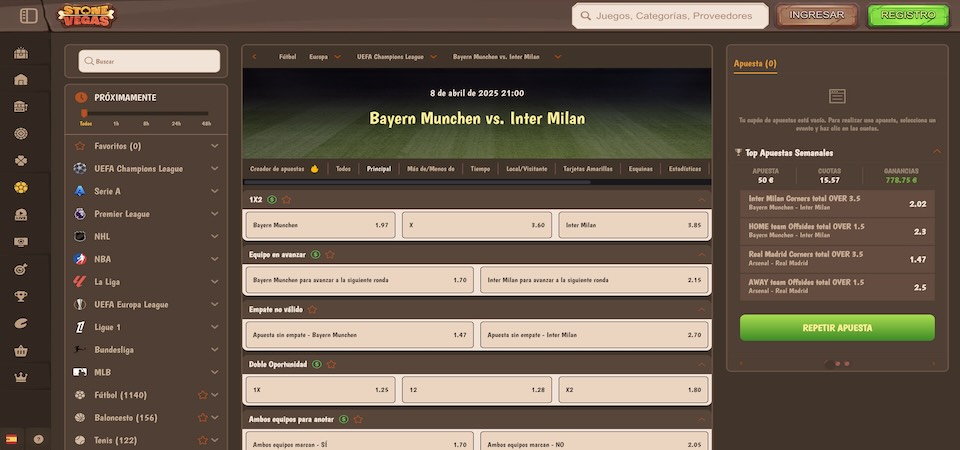
Task: Open the slot machine icon in sidebar
Action: tap(21, 107)
